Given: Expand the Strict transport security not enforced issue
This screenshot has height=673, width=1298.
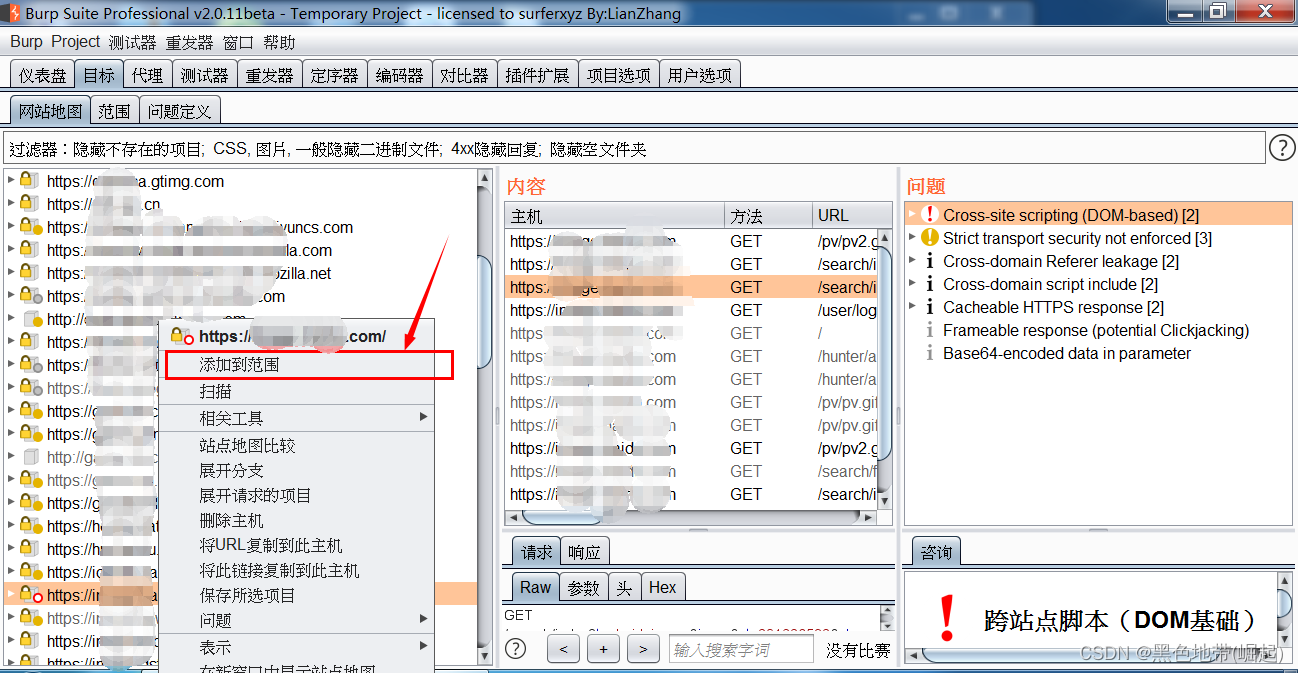Looking at the screenshot, I should 912,238.
